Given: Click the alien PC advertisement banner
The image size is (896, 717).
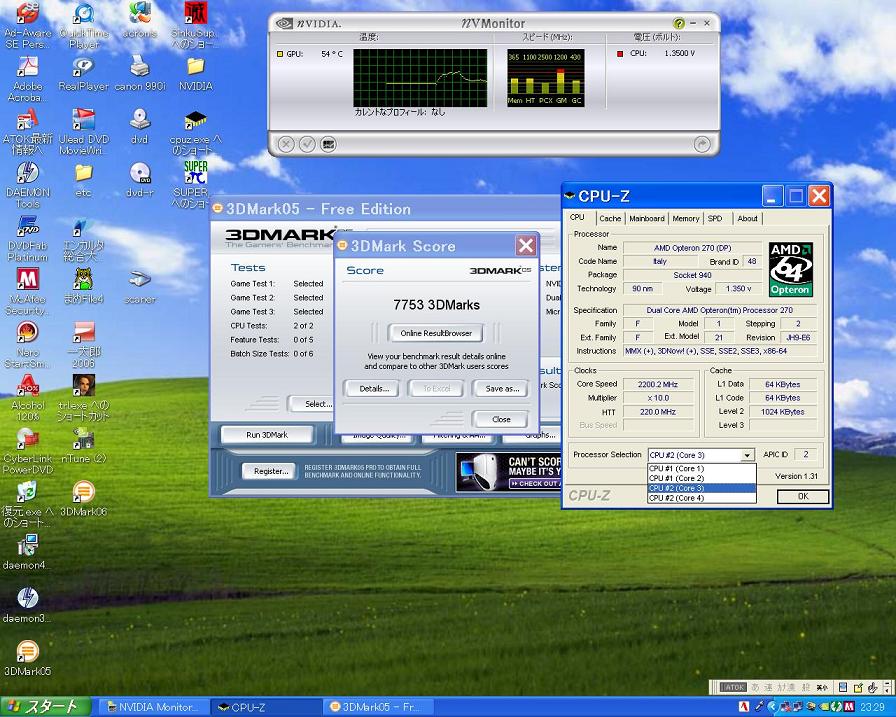Looking at the screenshot, I should coord(509,471).
